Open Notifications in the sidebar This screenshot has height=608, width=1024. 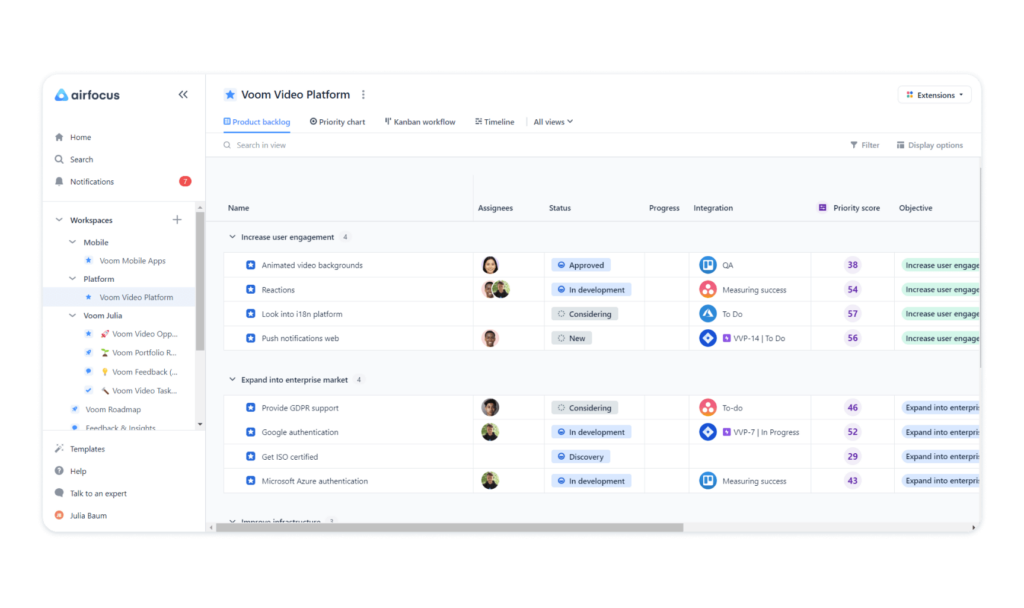[91, 182]
